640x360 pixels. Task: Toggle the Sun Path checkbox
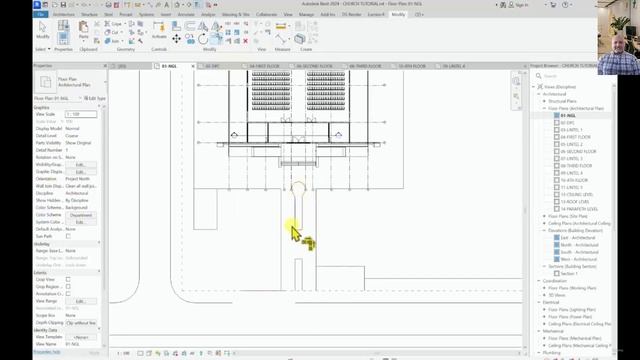click(68, 236)
